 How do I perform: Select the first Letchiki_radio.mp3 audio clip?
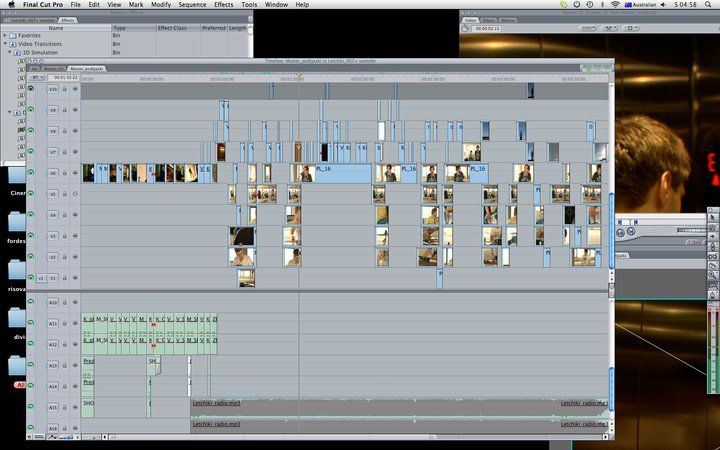pos(399,407)
